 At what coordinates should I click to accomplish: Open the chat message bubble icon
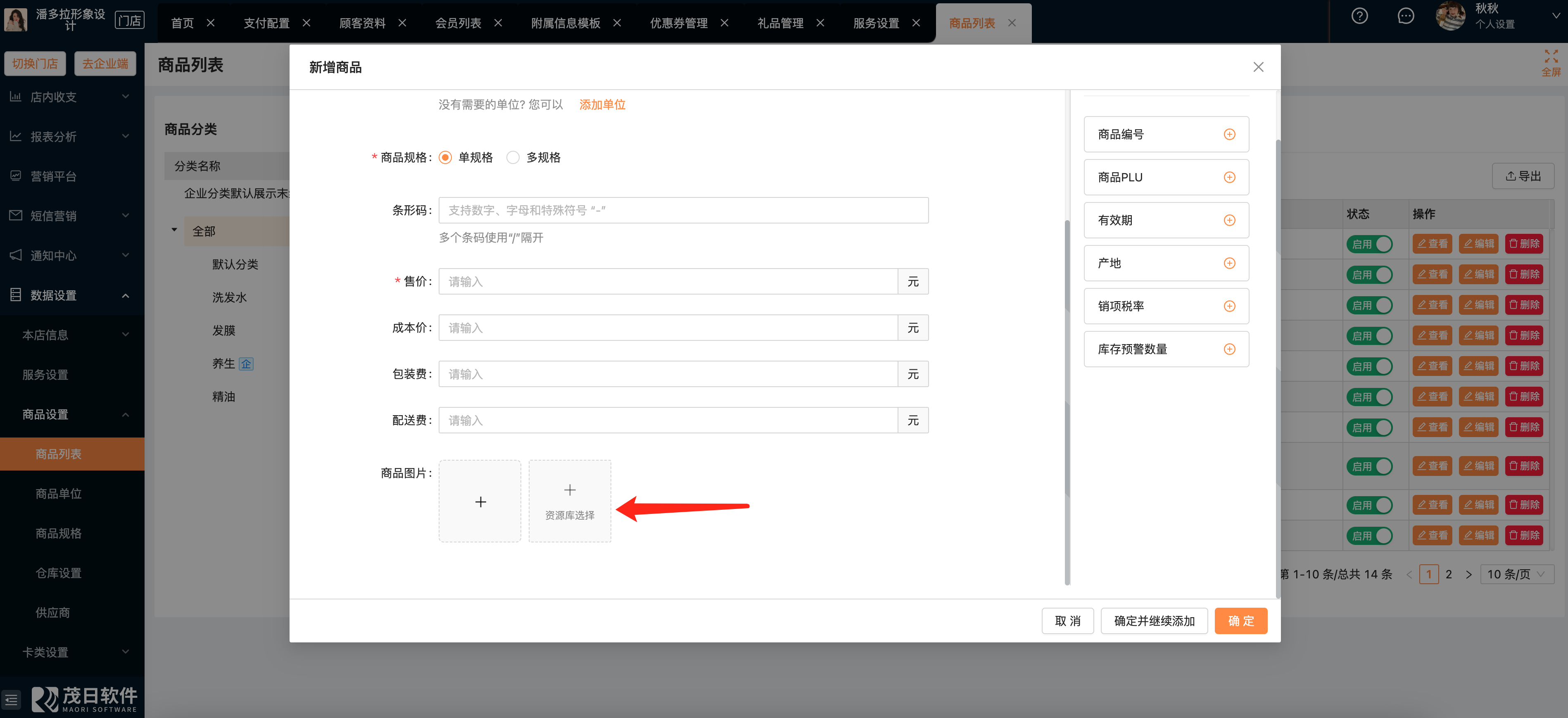pyautogui.click(x=1406, y=16)
